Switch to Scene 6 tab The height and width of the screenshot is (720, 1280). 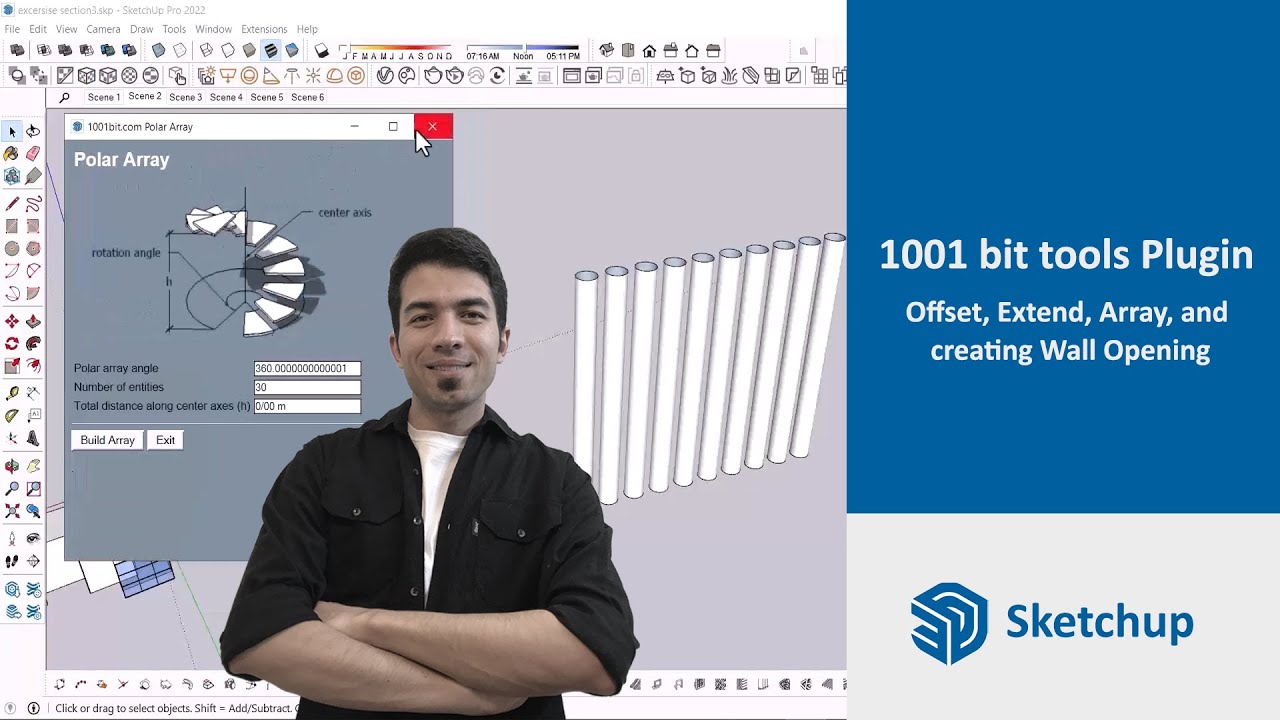307,97
